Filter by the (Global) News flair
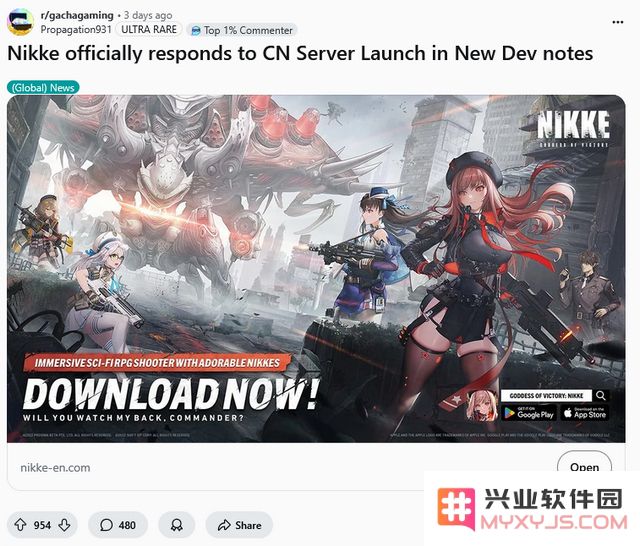 (x=43, y=88)
